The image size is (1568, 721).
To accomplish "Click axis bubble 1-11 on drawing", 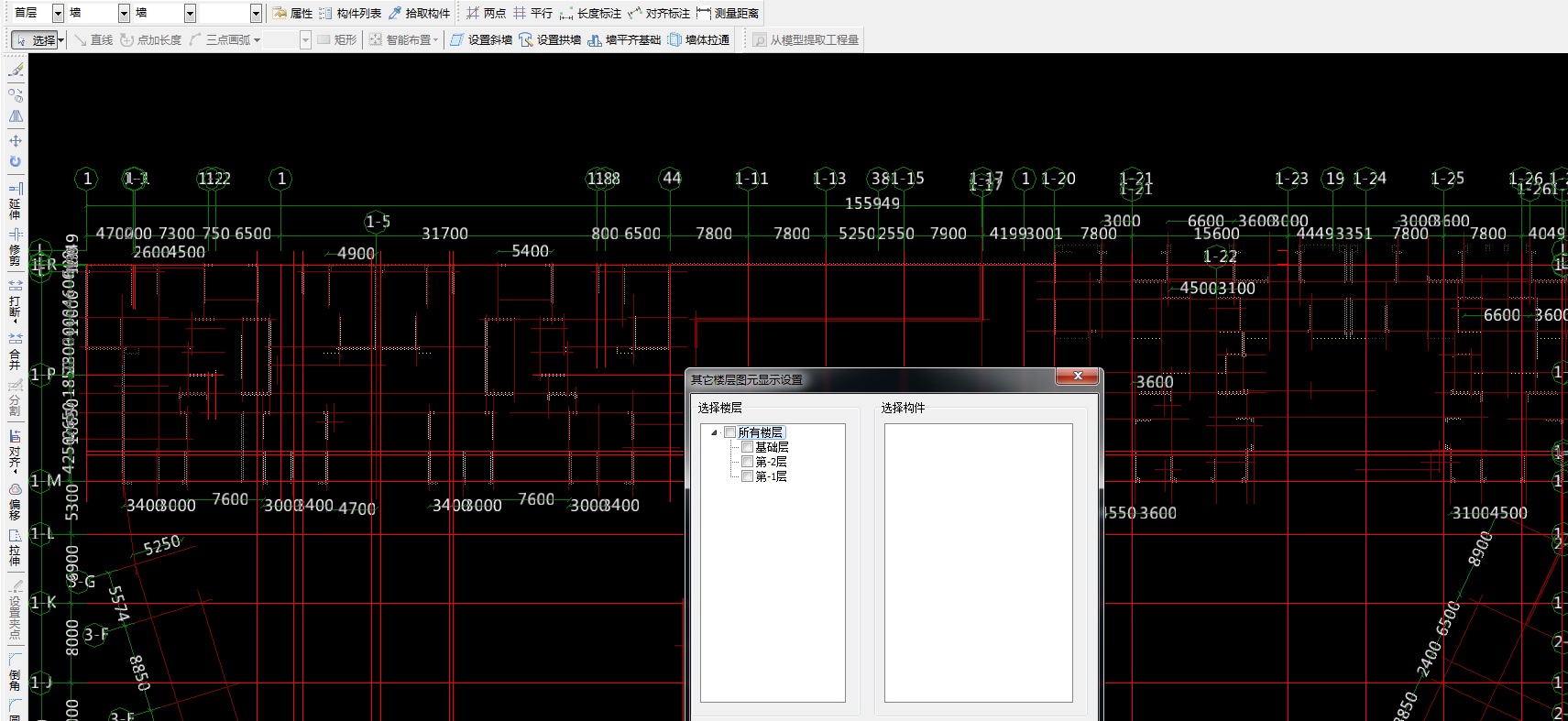I will (751, 179).
